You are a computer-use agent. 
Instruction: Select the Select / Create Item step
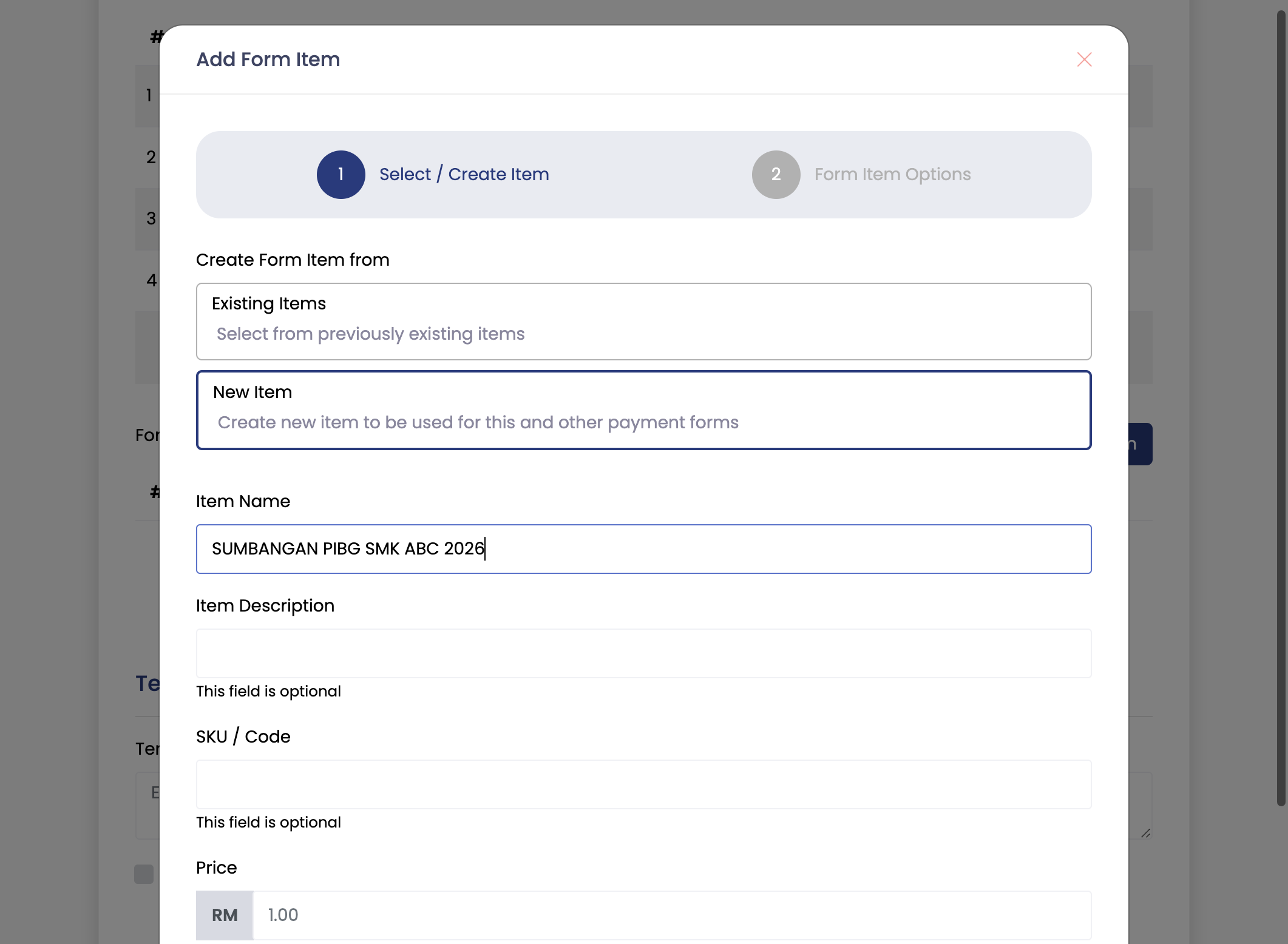(x=464, y=175)
